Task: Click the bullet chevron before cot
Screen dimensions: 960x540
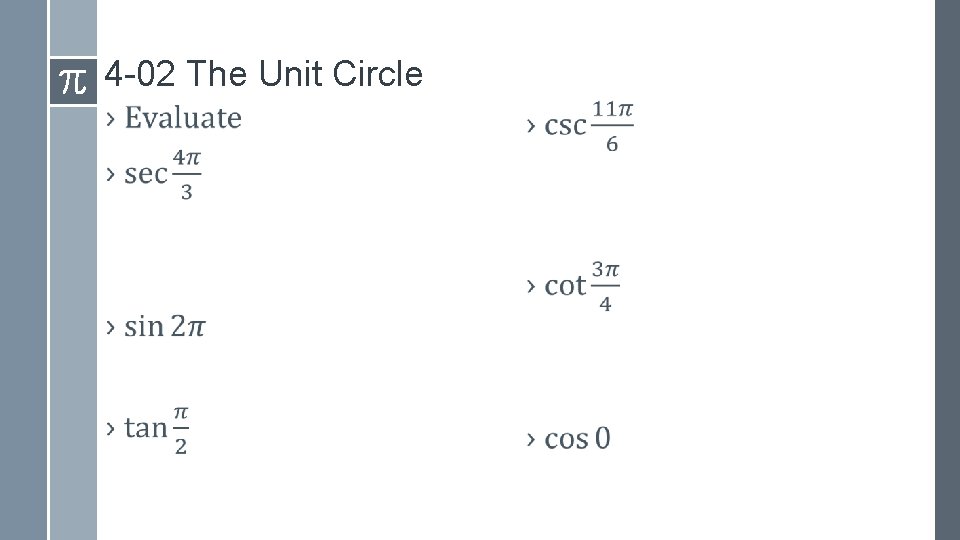Action: [x=531, y=286]
